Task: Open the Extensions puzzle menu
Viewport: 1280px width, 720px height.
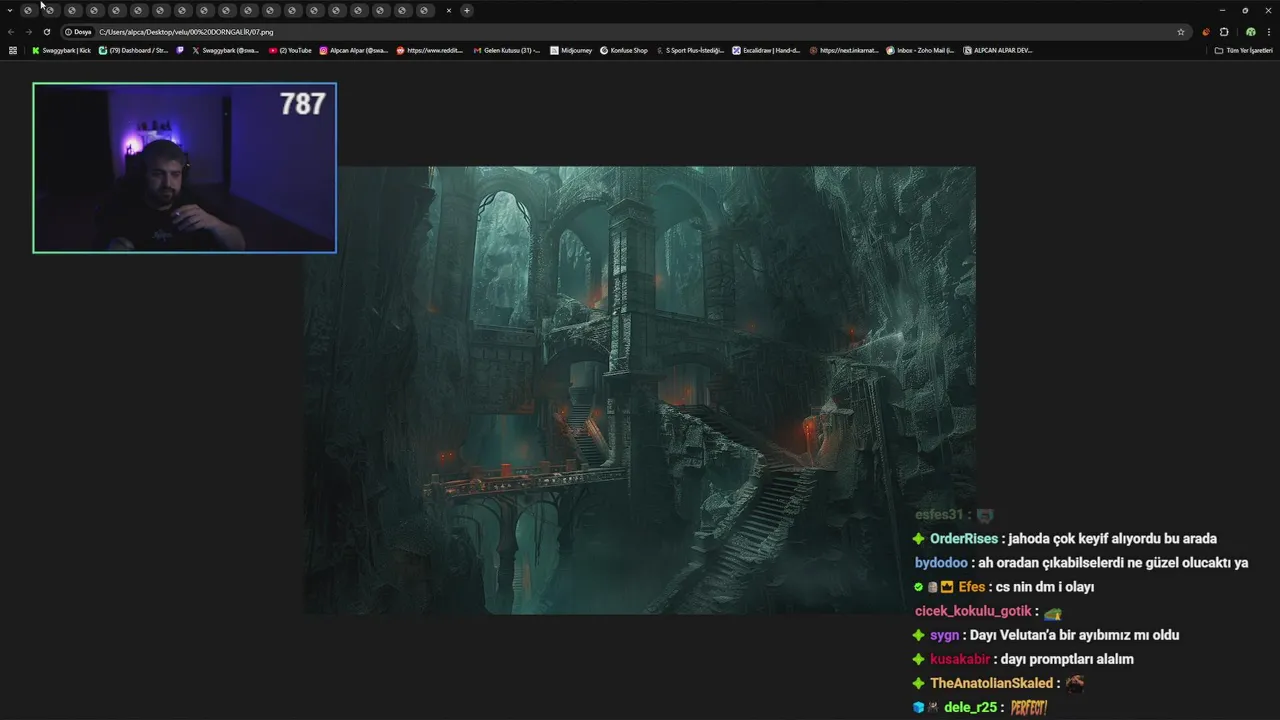Action: pos(1224,32)
